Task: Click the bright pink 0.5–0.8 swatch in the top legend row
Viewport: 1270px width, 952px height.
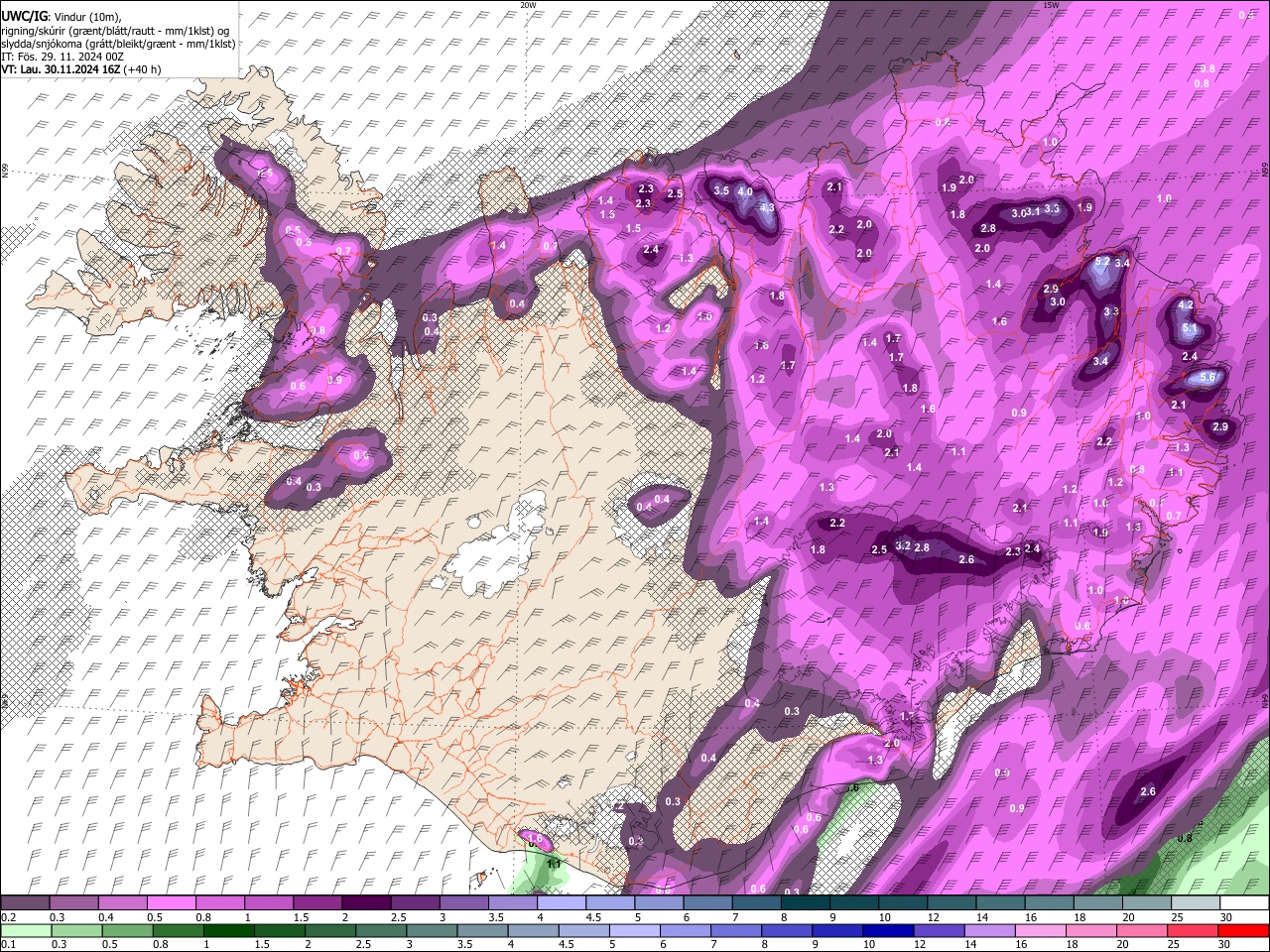Action: point(170,903)
